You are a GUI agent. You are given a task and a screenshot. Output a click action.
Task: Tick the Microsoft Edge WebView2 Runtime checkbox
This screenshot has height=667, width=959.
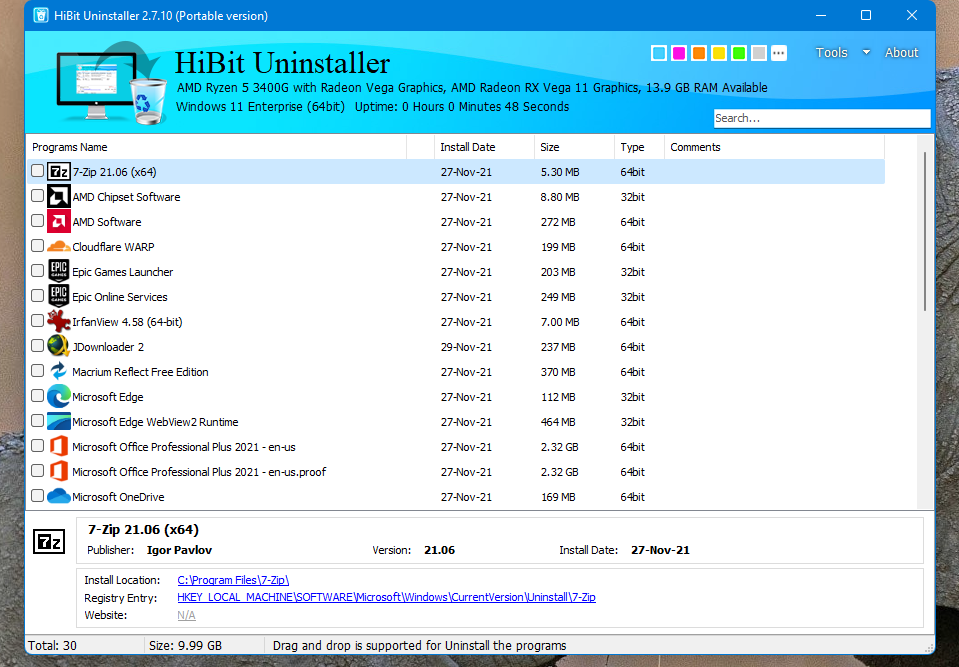pyautogui.click(x=37, y=421)
